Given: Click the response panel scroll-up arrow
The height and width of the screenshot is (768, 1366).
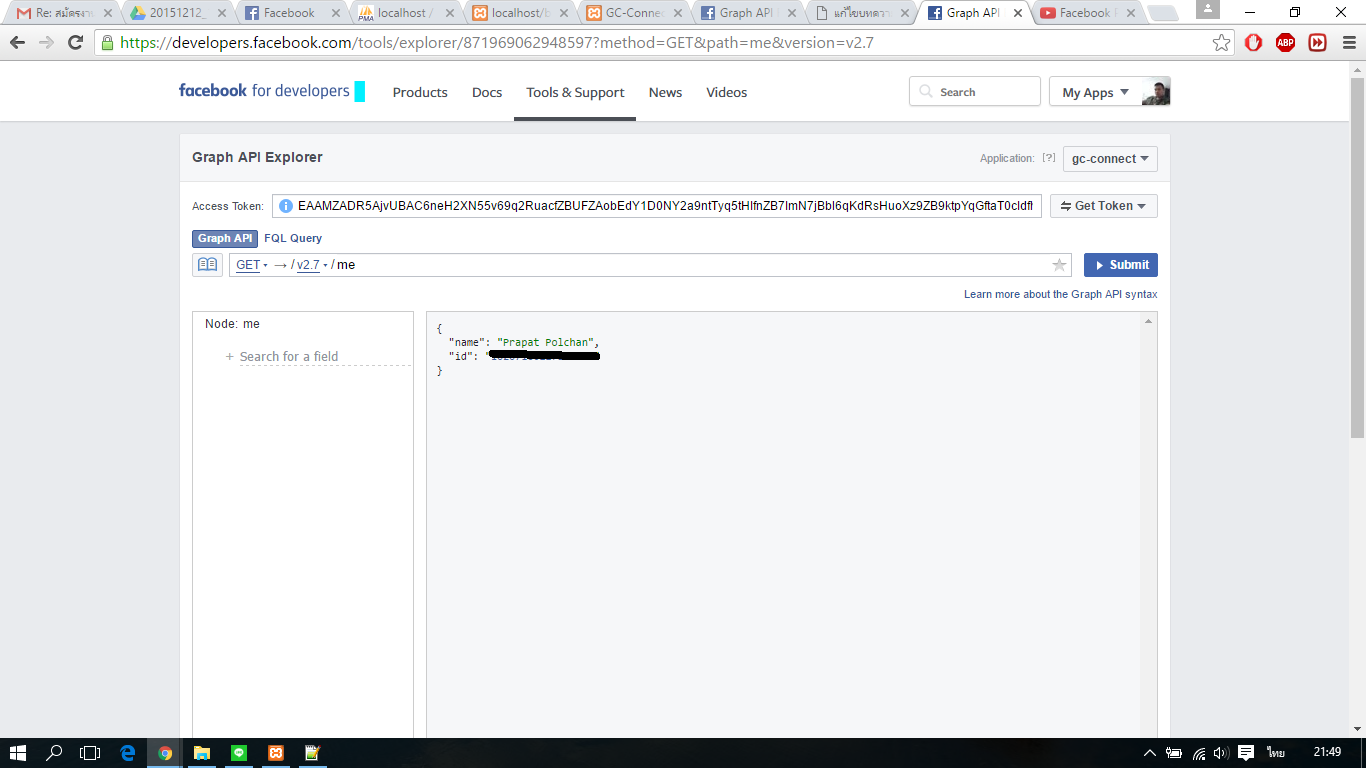Looking at the screenshot, I should point(1148,321).
